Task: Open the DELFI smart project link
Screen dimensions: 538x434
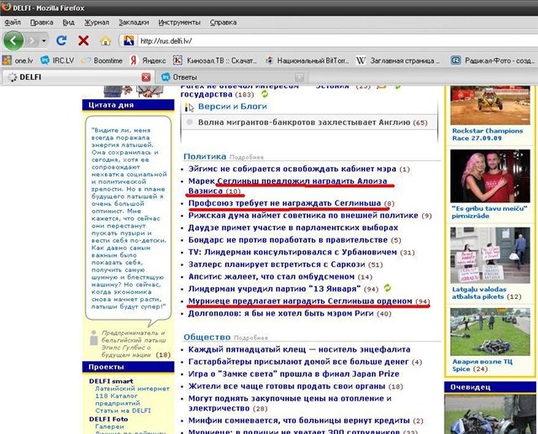Action: coord(111,381)
